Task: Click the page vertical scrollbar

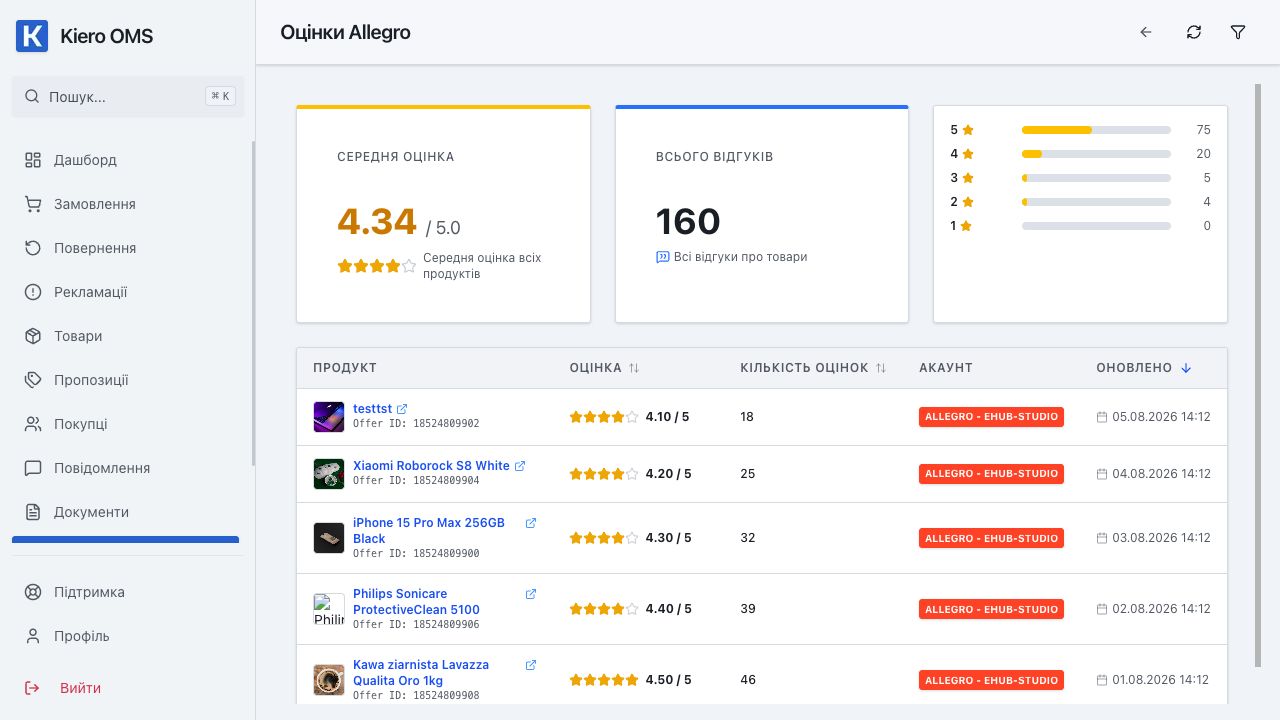Action: [x=1258, y=375]
